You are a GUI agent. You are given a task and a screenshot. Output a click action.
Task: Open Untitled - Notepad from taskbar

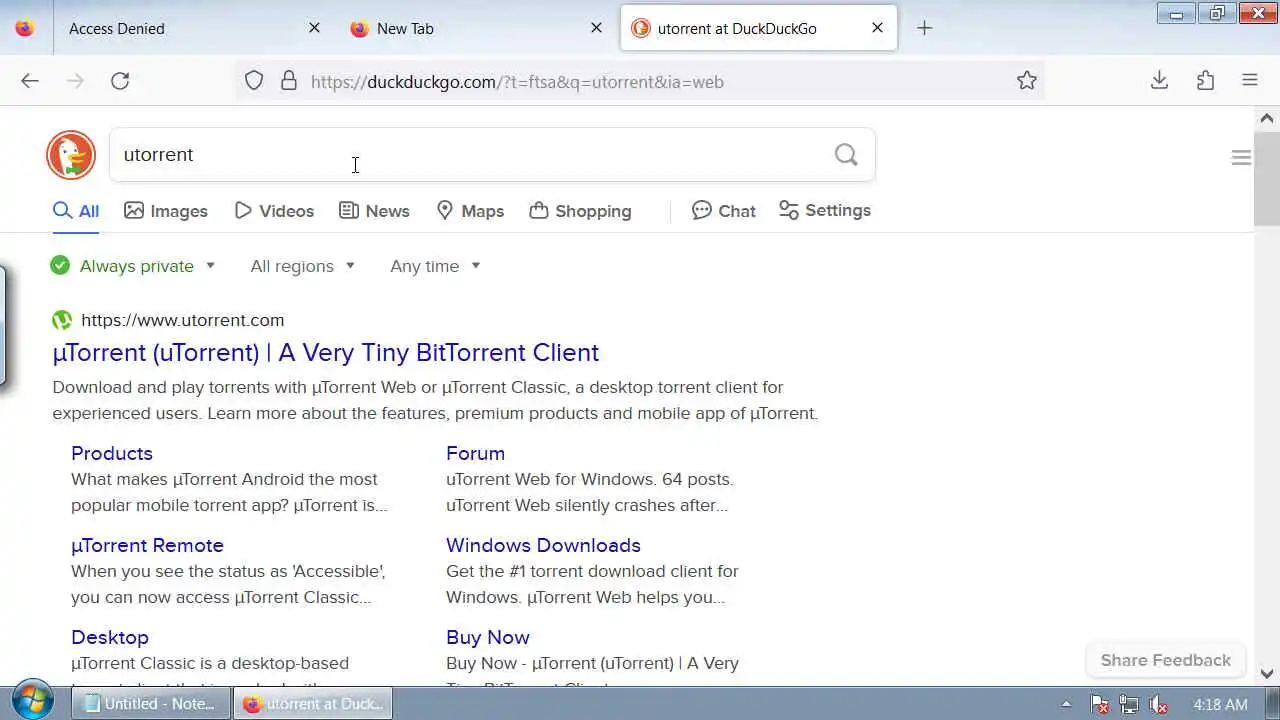tap(150, 704)
